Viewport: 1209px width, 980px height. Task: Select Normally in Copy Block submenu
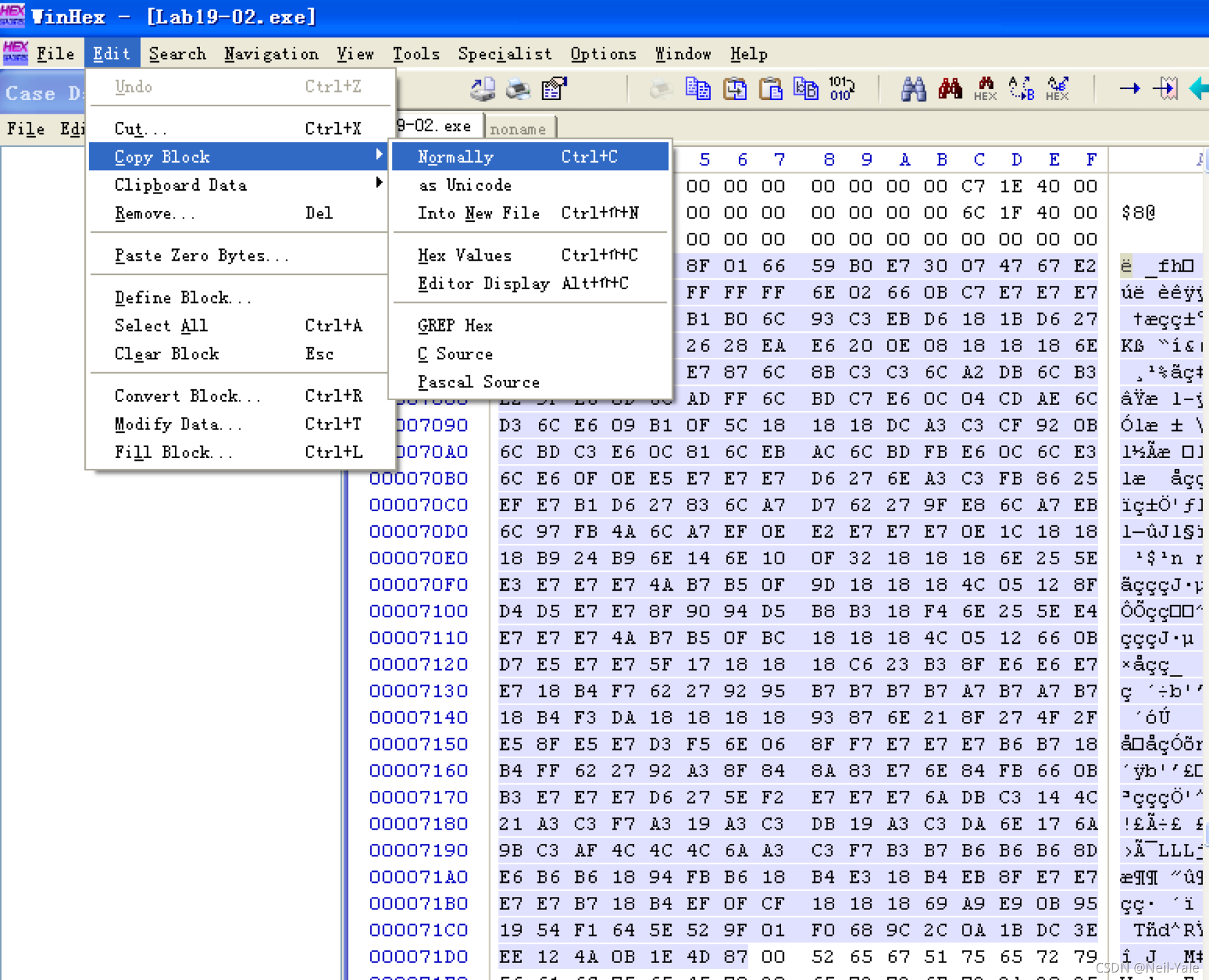coord(531,157)
